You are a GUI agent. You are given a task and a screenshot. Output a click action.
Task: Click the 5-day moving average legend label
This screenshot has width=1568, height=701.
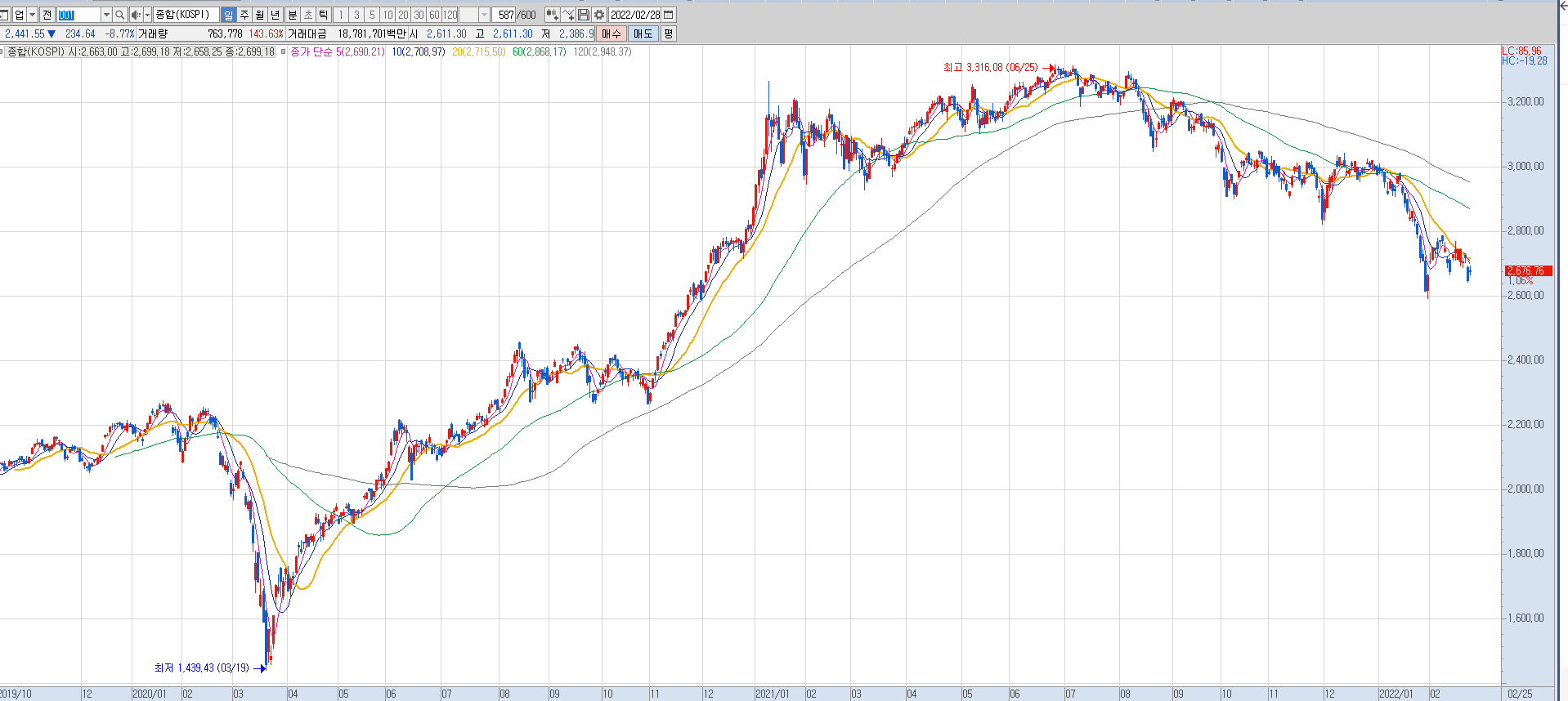(x=360, y=51)
